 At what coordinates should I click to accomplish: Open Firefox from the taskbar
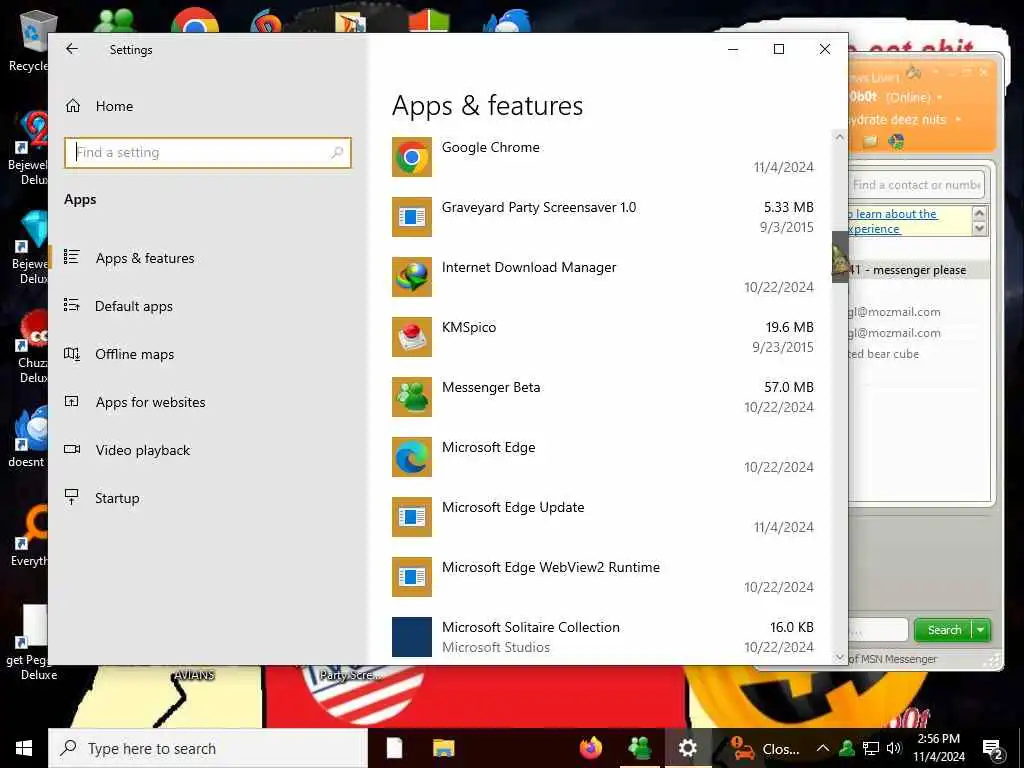591,748
